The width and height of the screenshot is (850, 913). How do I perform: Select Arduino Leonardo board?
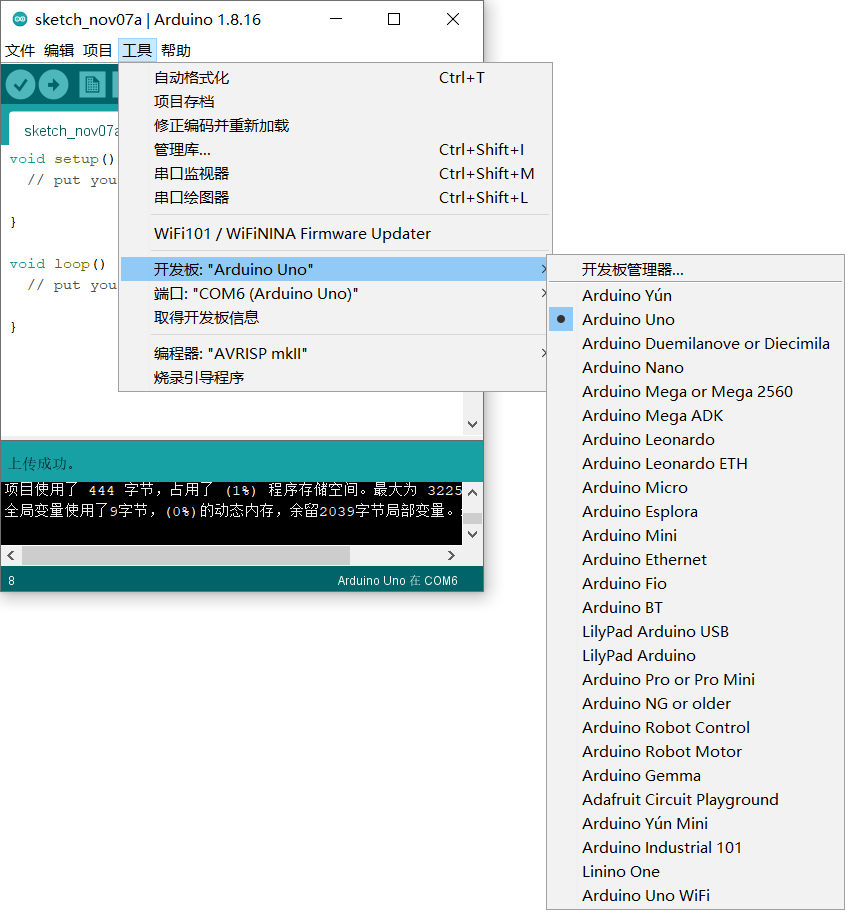coord(696,440)
